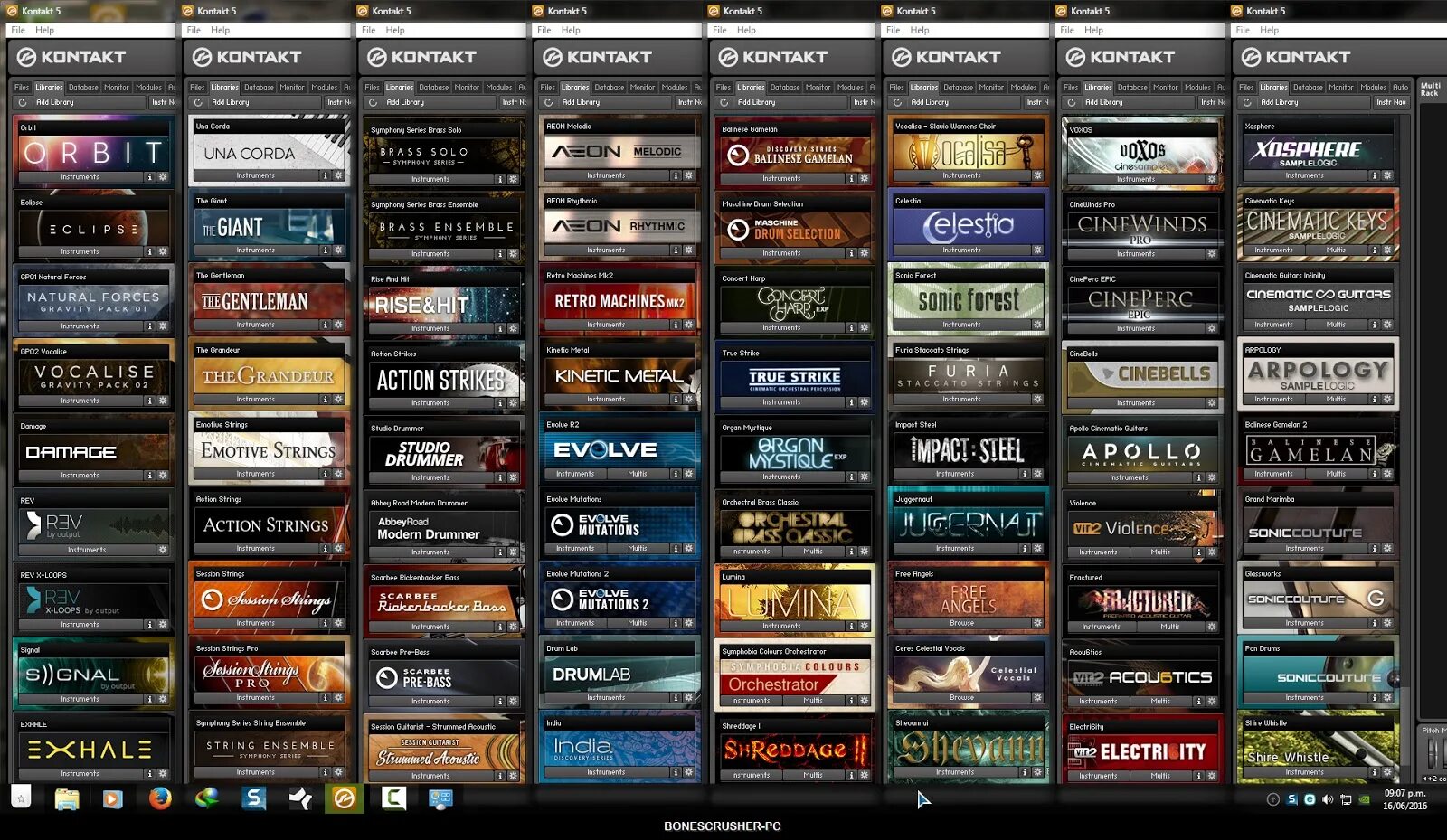Expand Instruments list under the Orbit library
This screenshot has width=1447, height=840.
coord(80,177)
